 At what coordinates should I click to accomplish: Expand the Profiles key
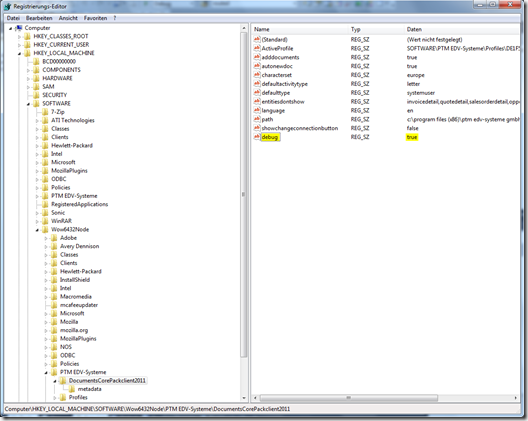pos(55,398)
